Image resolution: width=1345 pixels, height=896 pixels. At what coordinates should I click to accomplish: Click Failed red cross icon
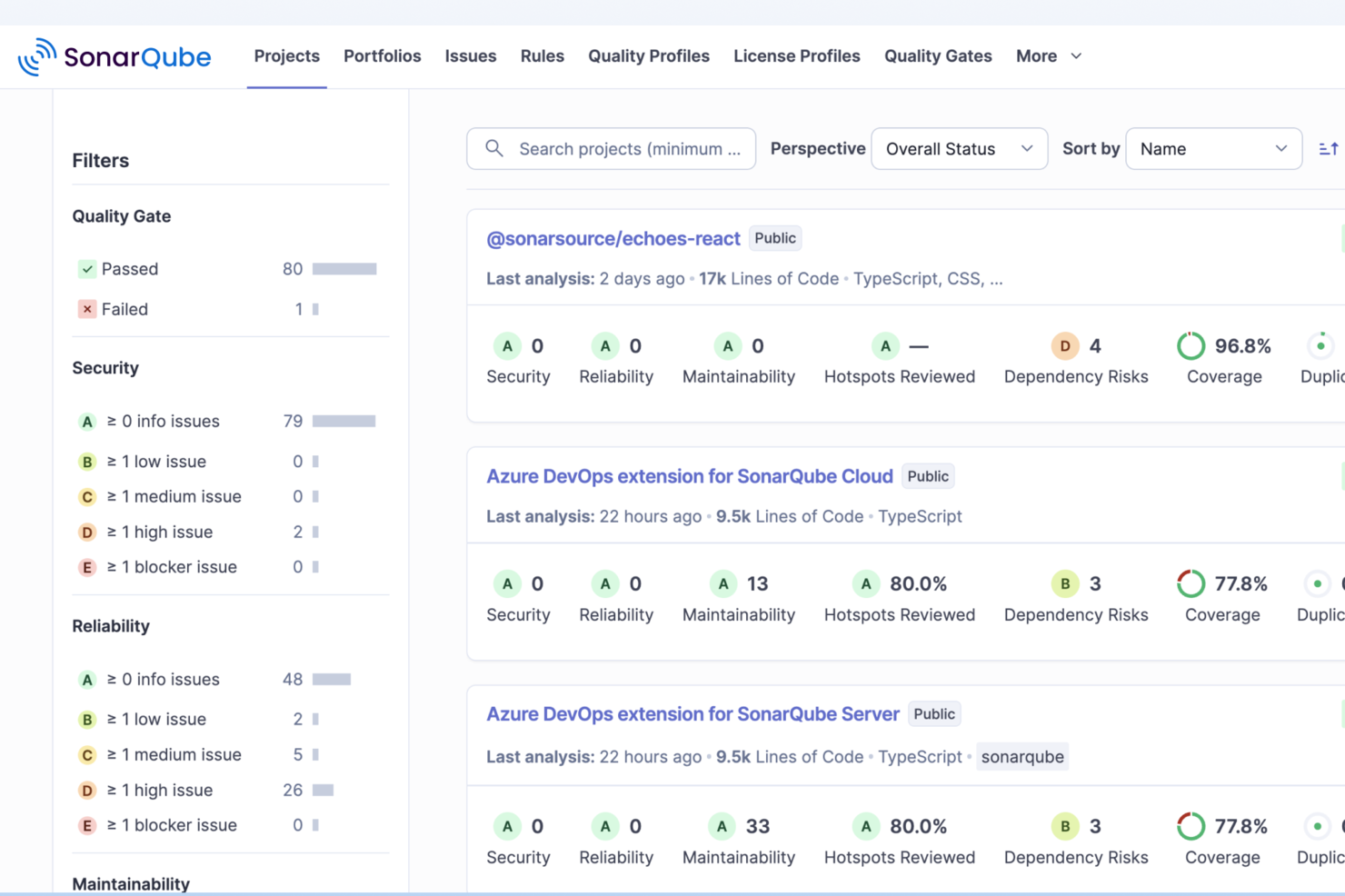[x=87, y=309]
